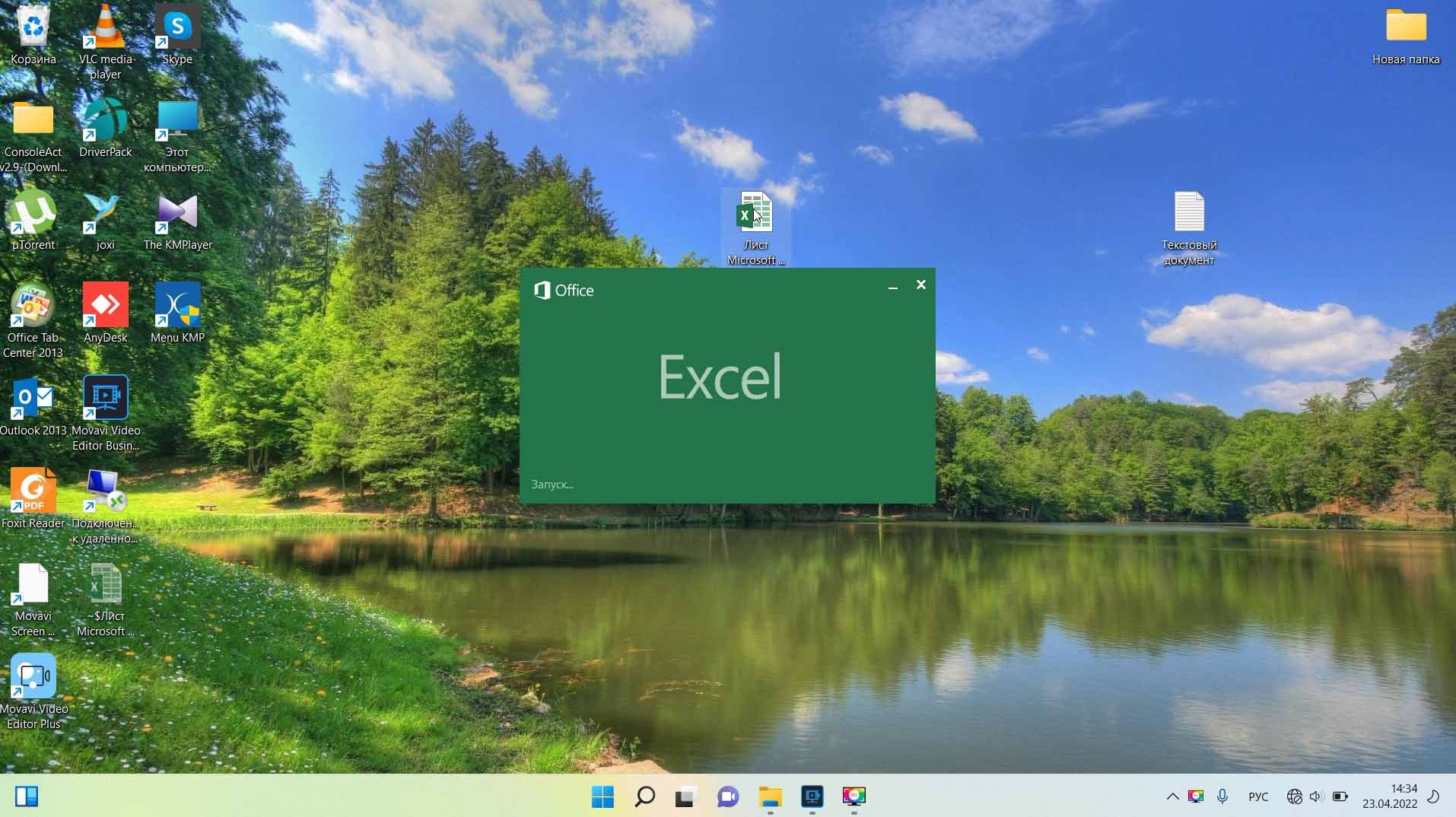
Task: Open Task View on the taskbar
Action: 685,796
